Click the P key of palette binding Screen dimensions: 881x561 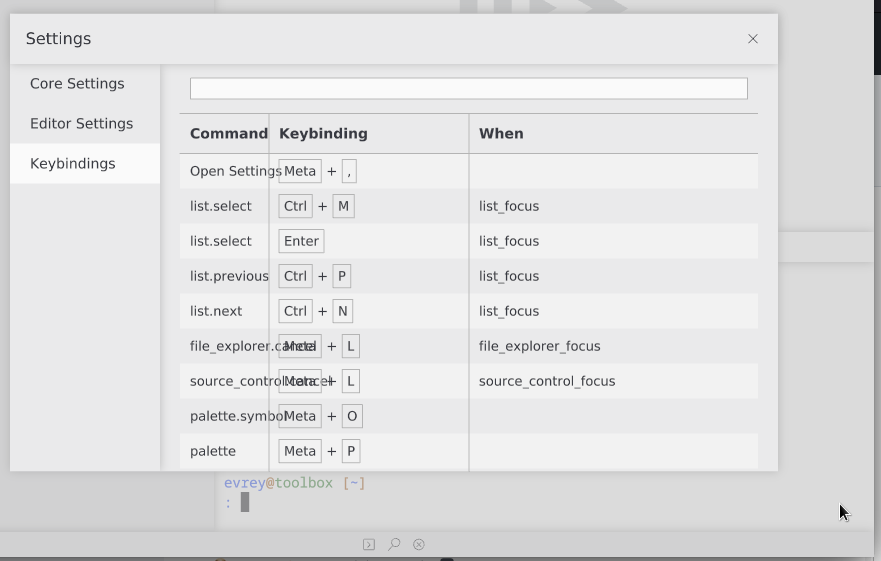[351, 451]
